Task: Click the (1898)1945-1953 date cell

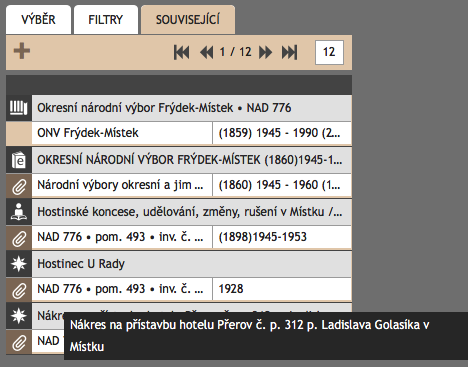Action: point(282,237)
